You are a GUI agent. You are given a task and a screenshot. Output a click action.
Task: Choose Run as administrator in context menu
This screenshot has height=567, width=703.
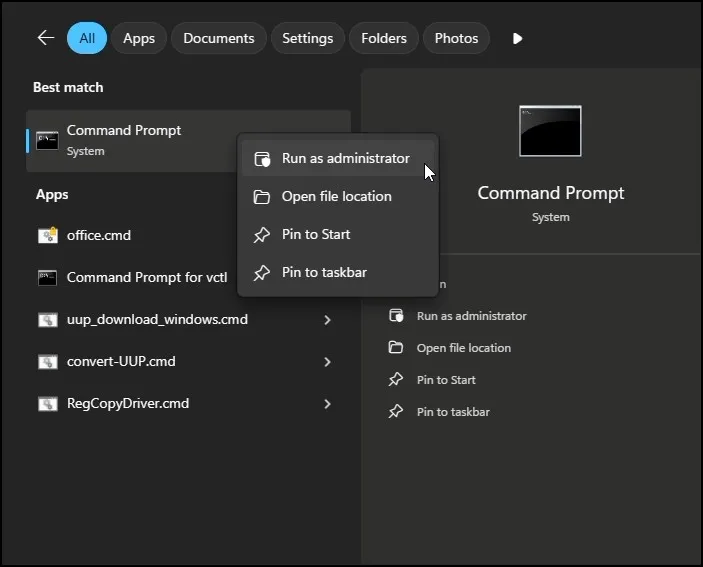pyautogui.click(x=338, y=158)
